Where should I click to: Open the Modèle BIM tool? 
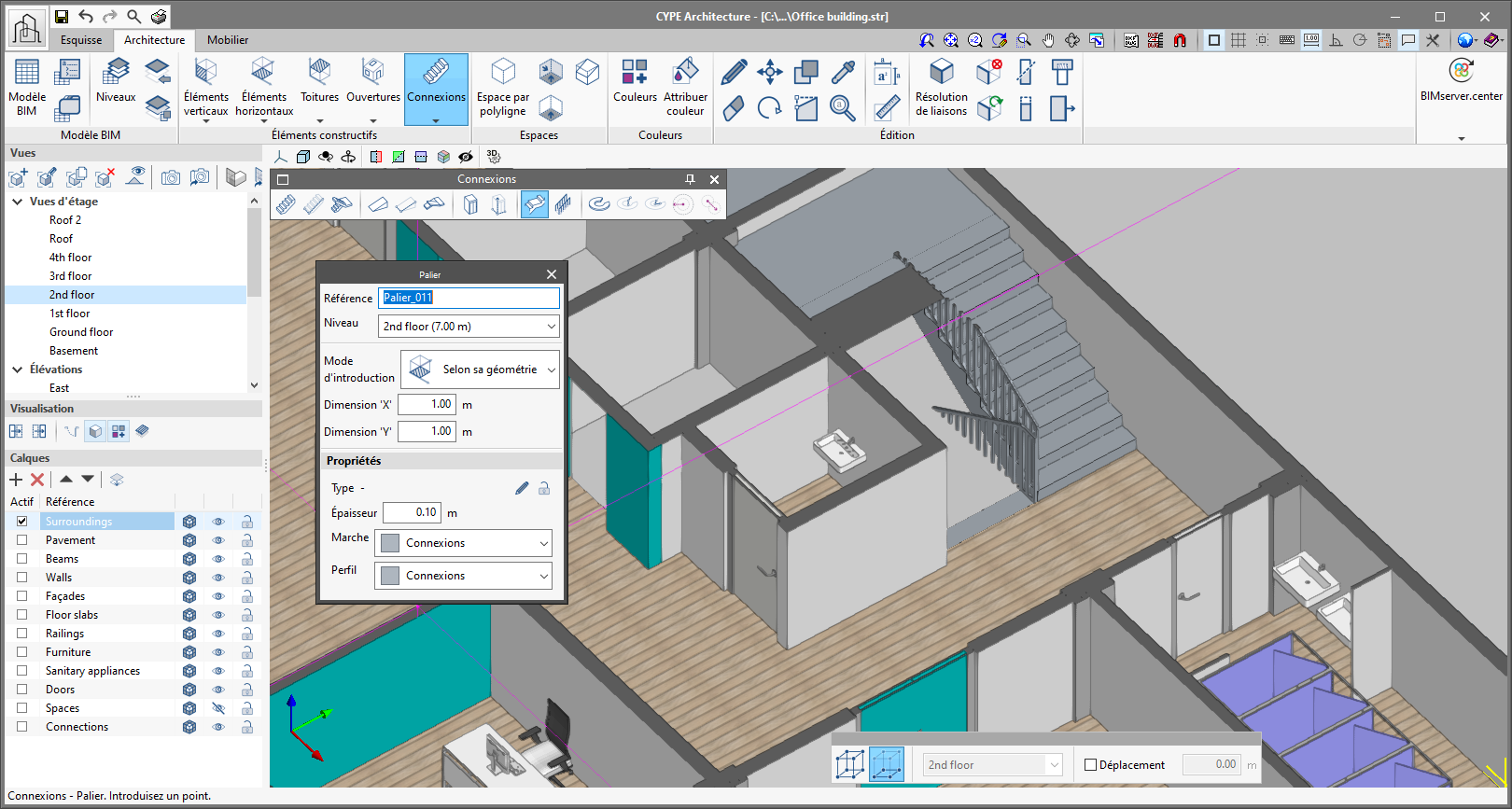click(x=27, y=88)
